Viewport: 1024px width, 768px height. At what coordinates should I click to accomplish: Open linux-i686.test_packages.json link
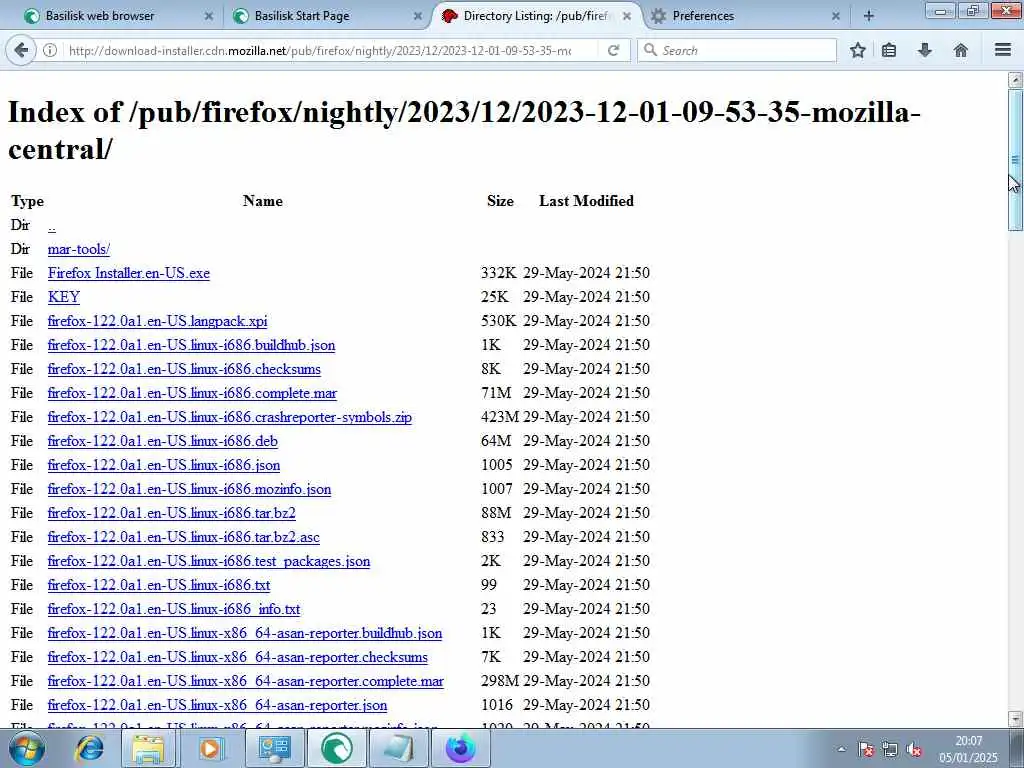point(209,561)
